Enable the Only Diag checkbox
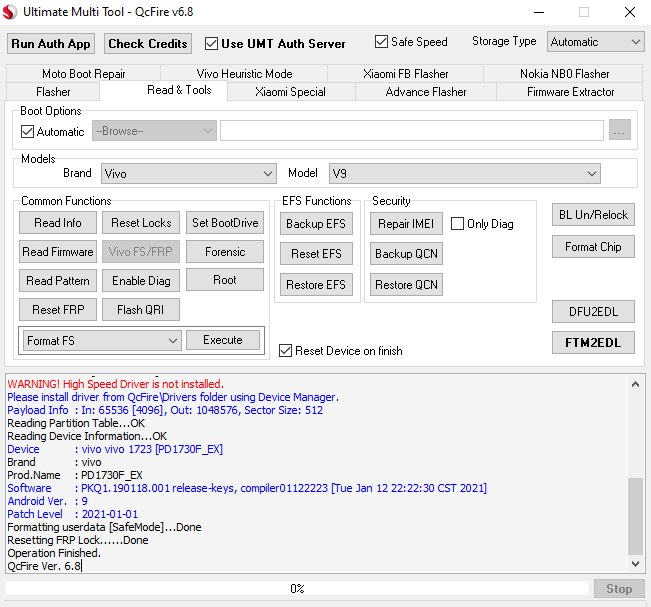This screenshot has height=607, width=651. 458,224
